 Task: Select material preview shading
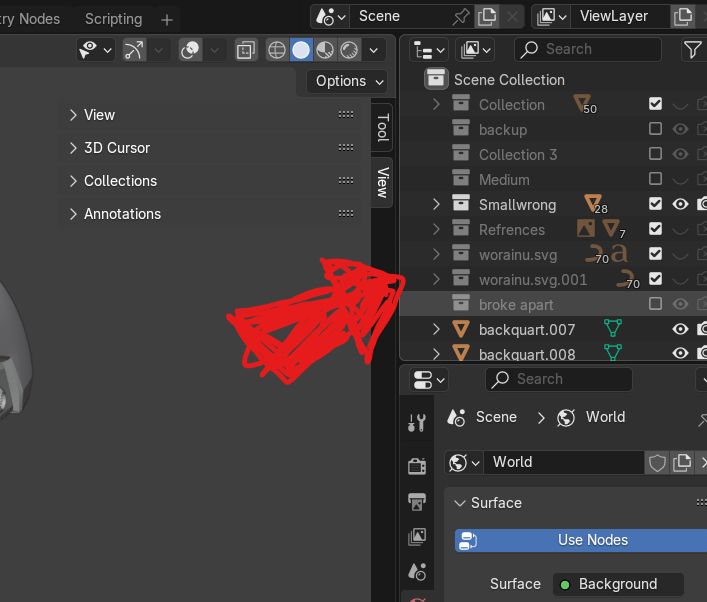[x=325, y=50]
